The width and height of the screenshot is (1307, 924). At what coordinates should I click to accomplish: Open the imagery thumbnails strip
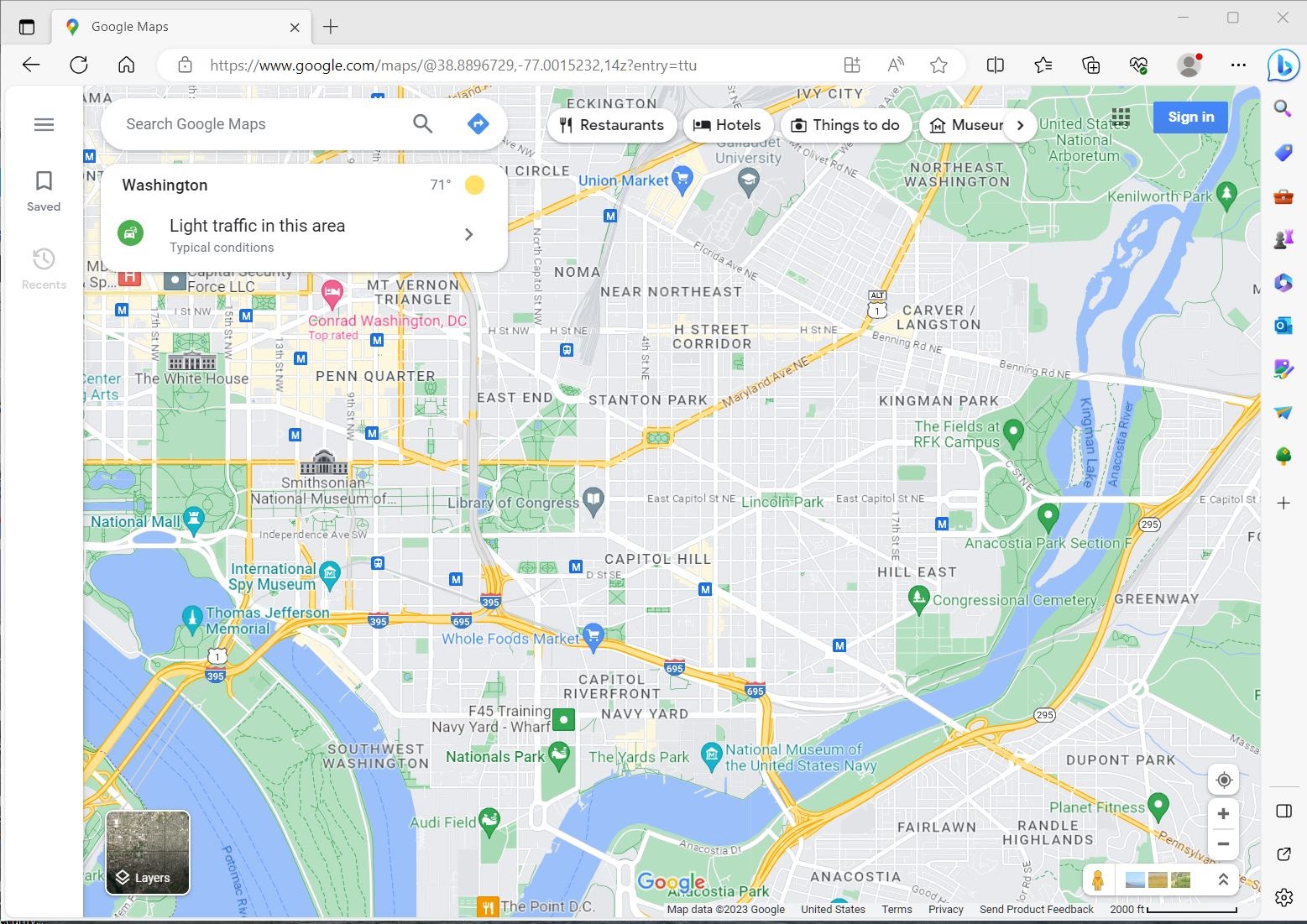(x=1158, y=880)
